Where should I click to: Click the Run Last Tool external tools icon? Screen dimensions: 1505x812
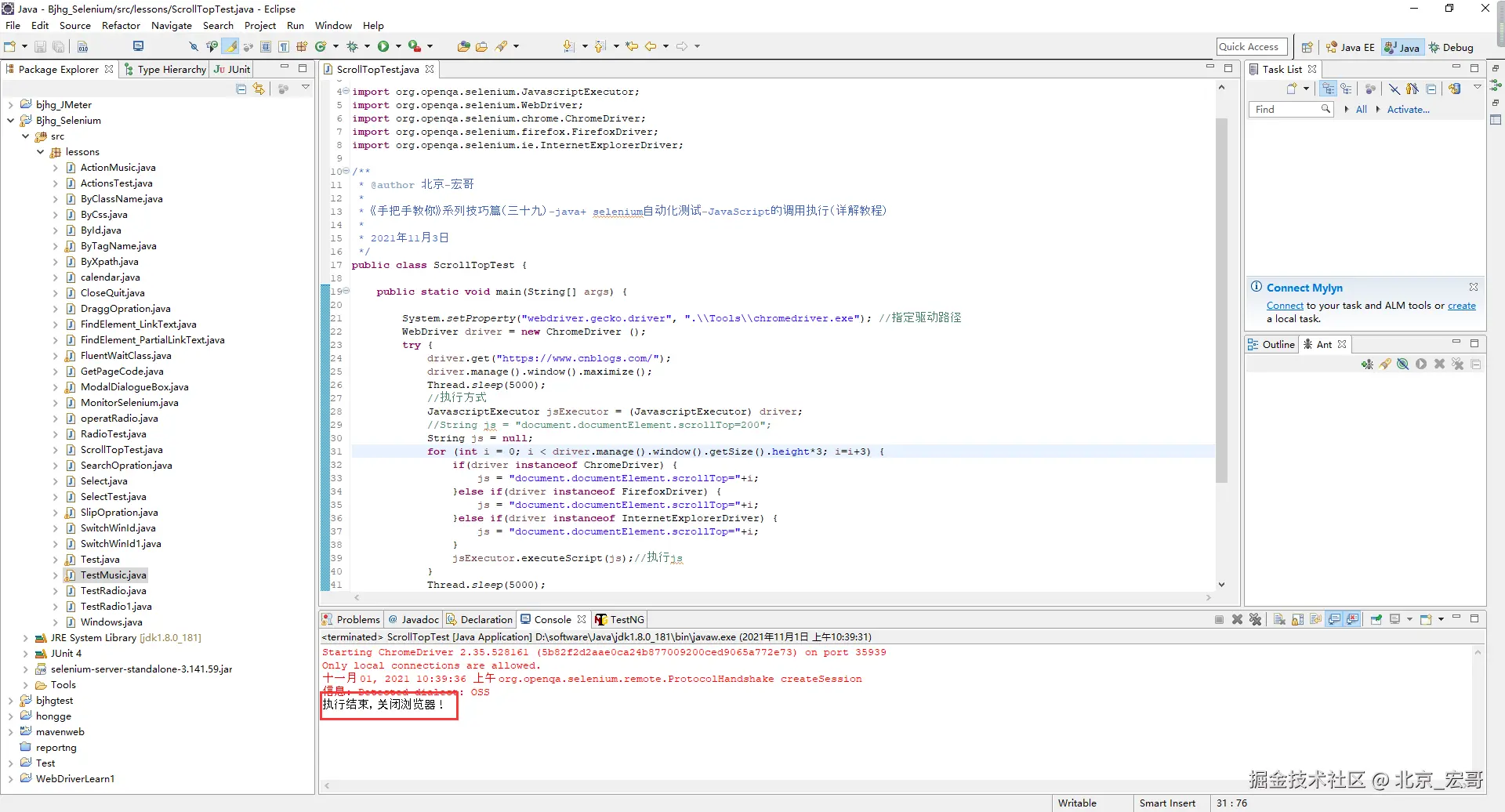point(415,47)
